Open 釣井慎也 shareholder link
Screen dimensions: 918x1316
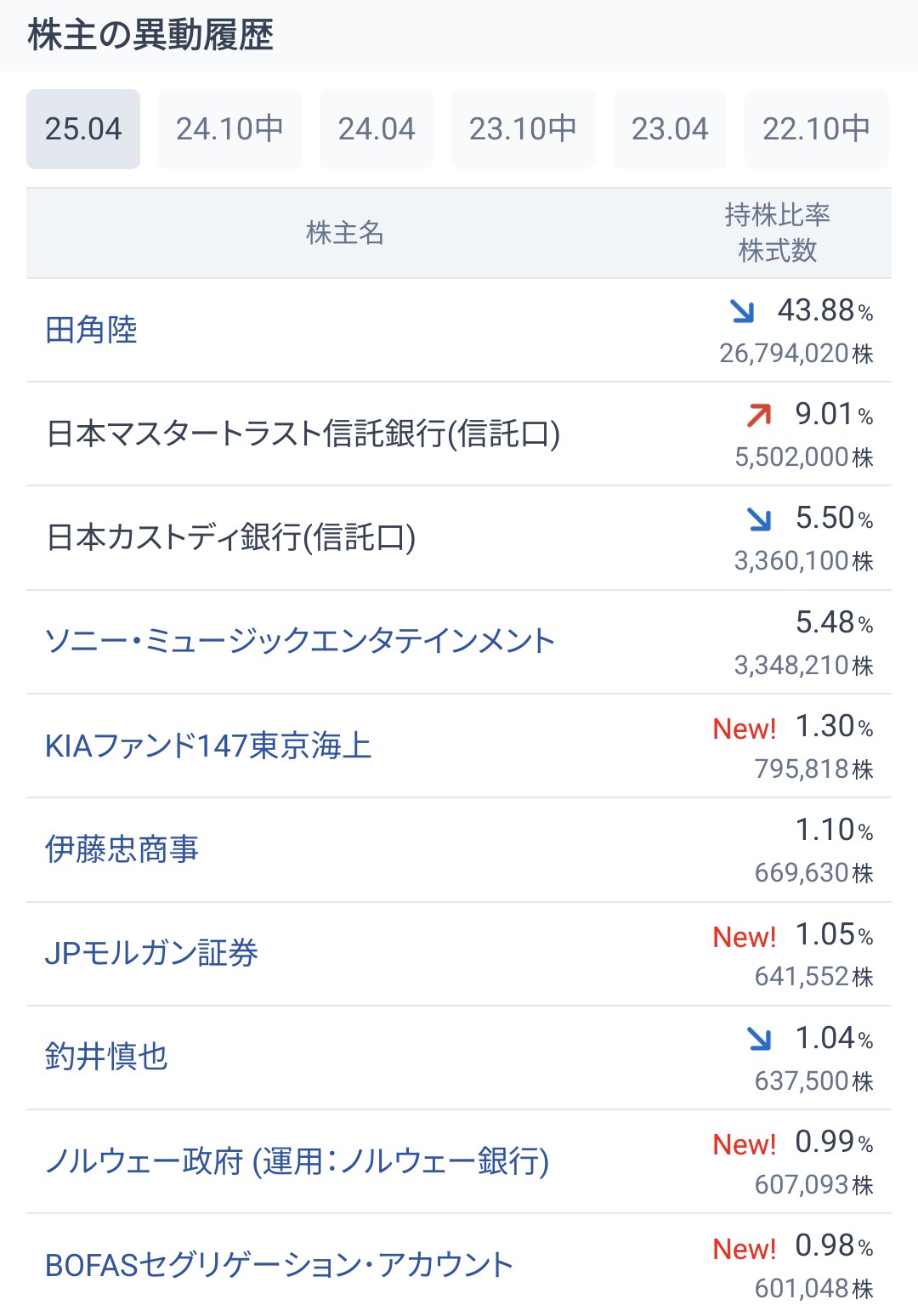pyautogui.click(x=106, y=1057)
